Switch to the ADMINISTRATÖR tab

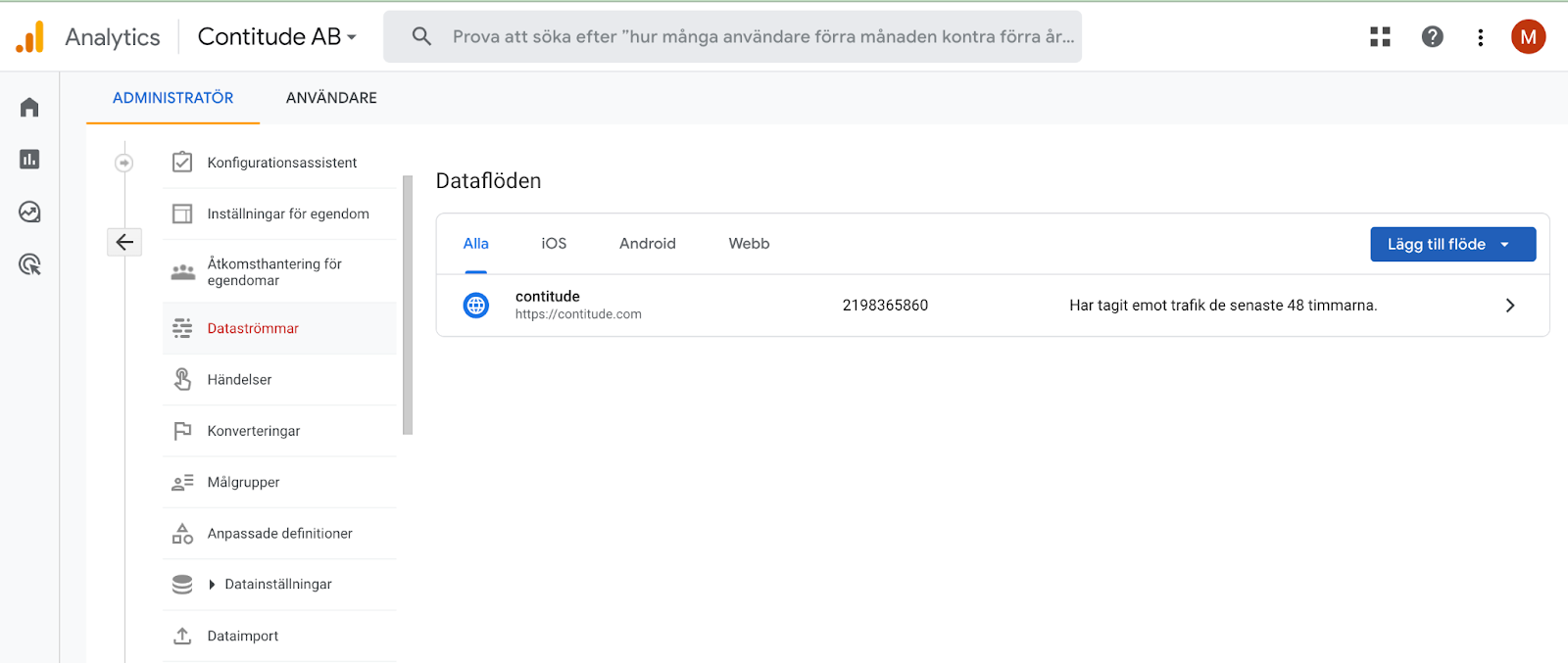172,98
